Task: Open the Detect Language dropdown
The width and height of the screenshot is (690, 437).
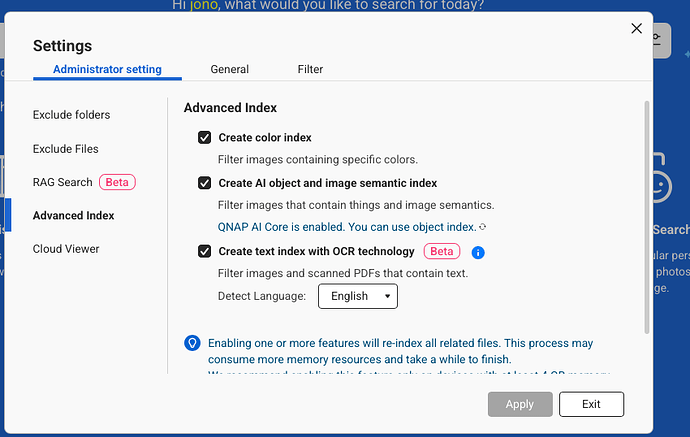Action: pos(358,296)
